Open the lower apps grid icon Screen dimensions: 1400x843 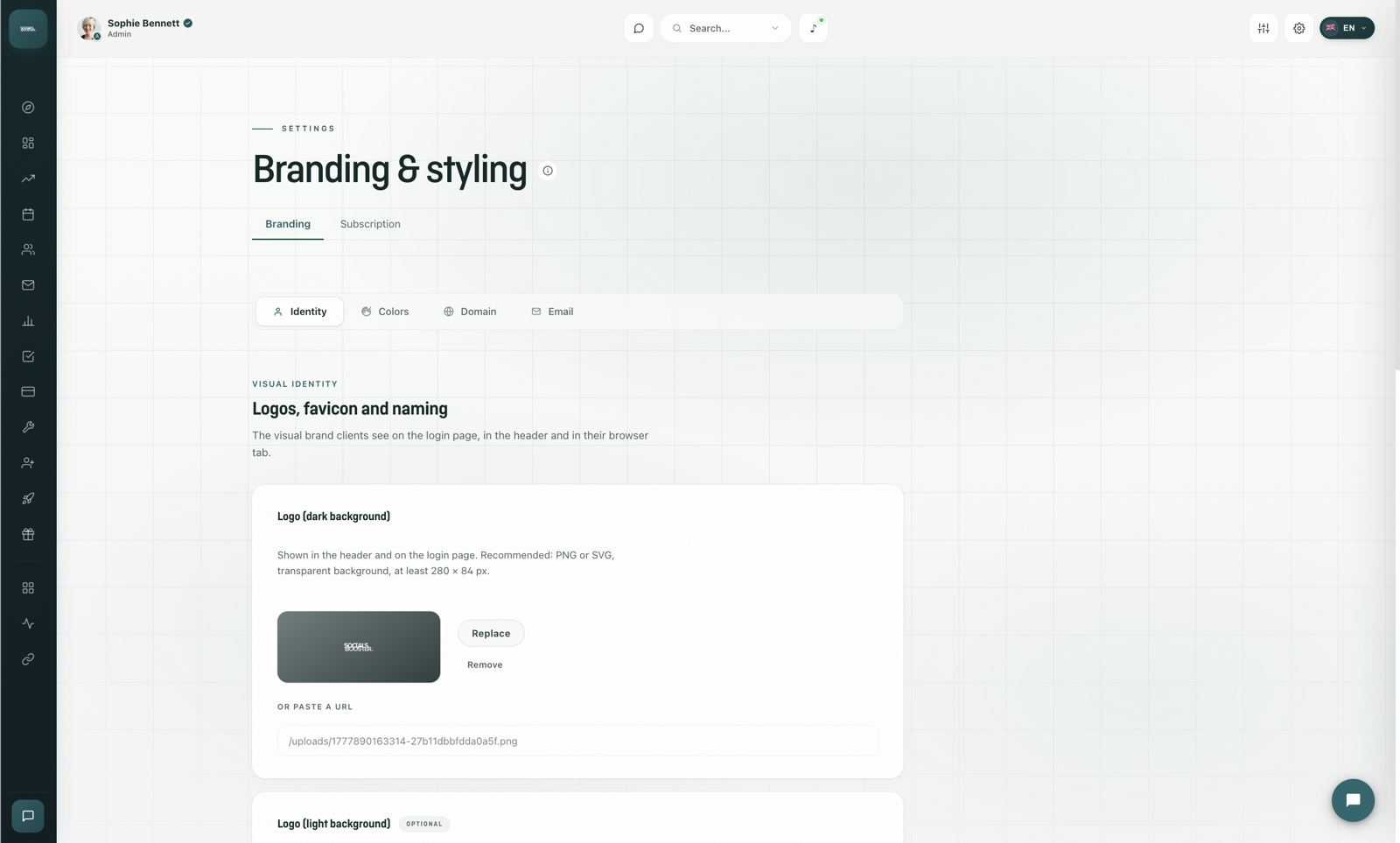click(x=28, y=588)
